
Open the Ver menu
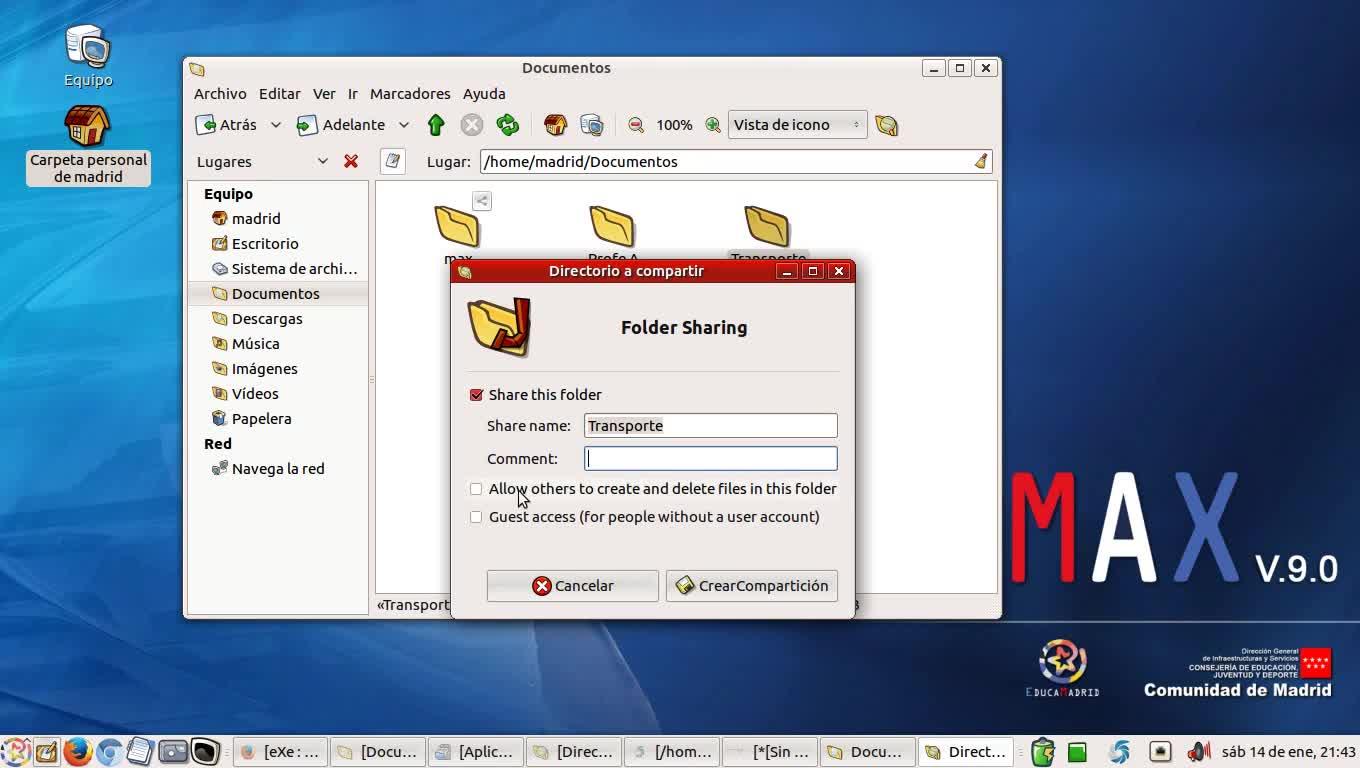324,94
